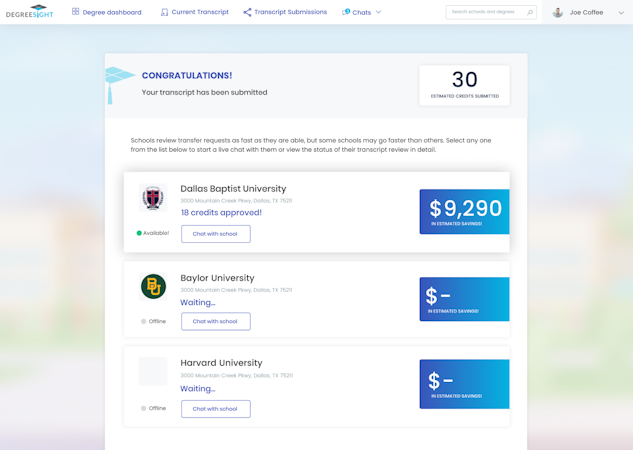633x450 pixels.
Task: Click the Baylor University logo
Action: coord(153,287)
